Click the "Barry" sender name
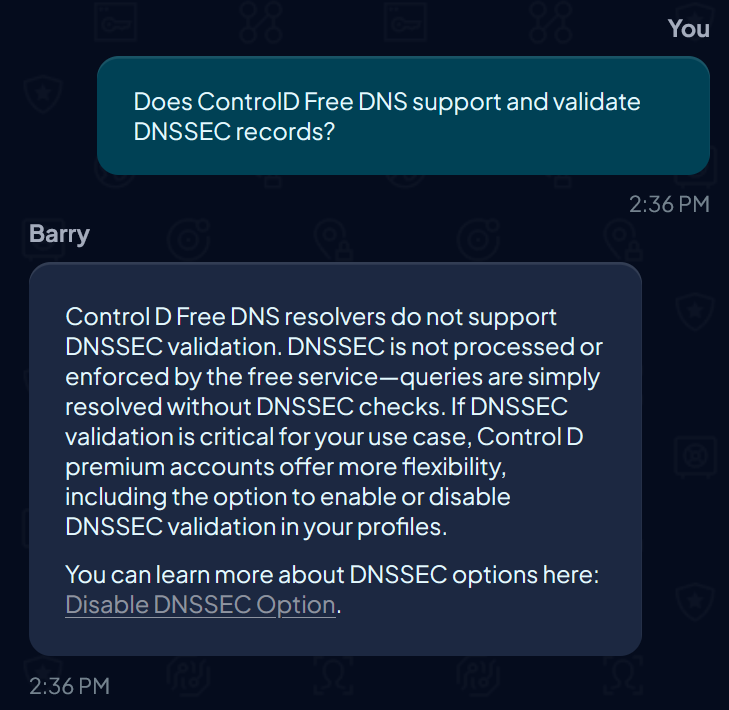The width and height of the screenshot is (729, 710). pyautogui.click(x=59, y=234)
